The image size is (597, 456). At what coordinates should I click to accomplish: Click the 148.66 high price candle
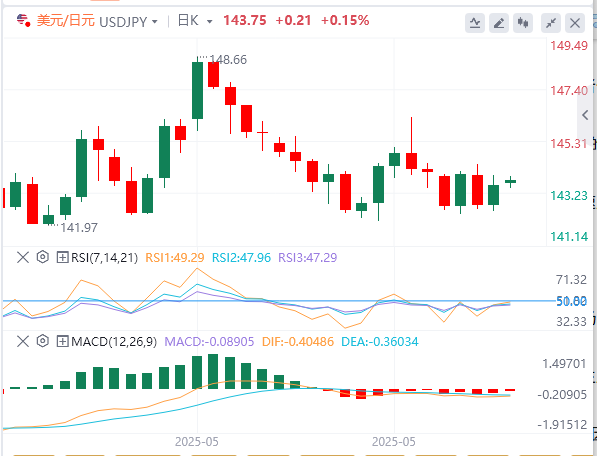(197, 91)
